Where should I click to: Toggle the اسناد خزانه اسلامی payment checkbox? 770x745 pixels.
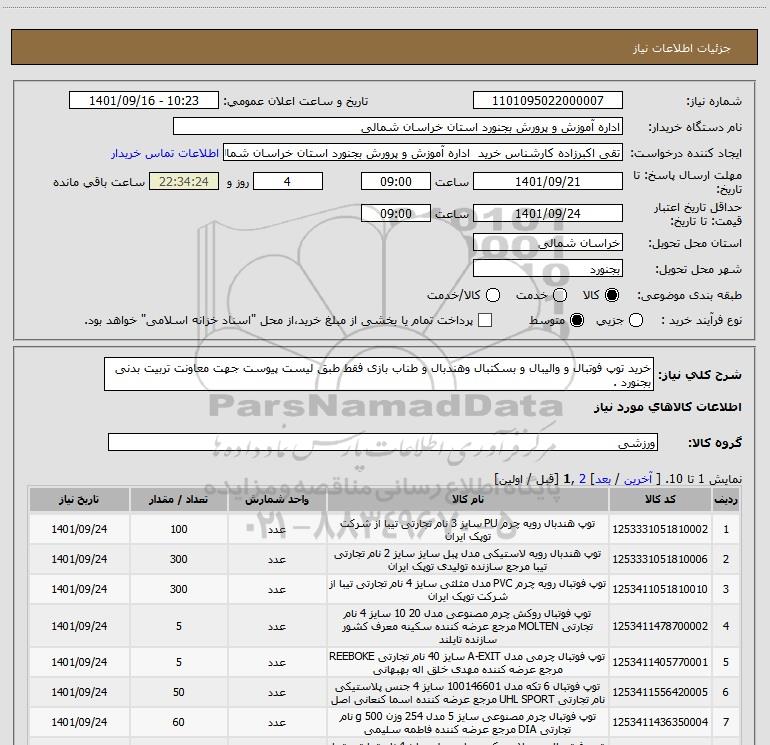[x=485, y=320]
